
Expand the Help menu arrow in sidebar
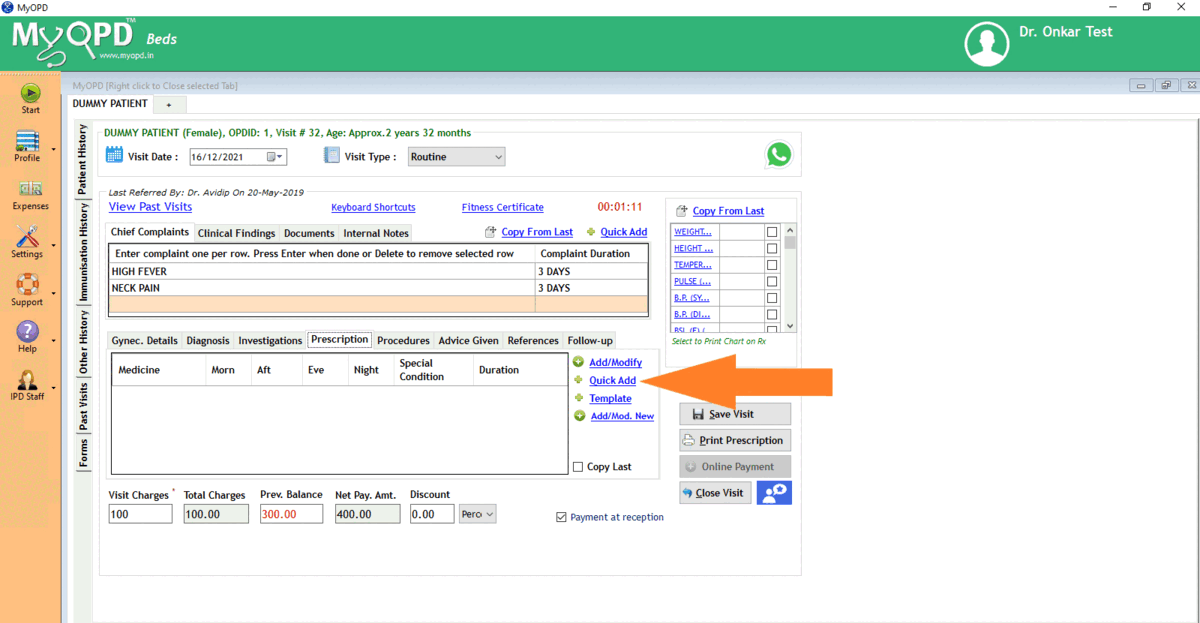(54, 339)
